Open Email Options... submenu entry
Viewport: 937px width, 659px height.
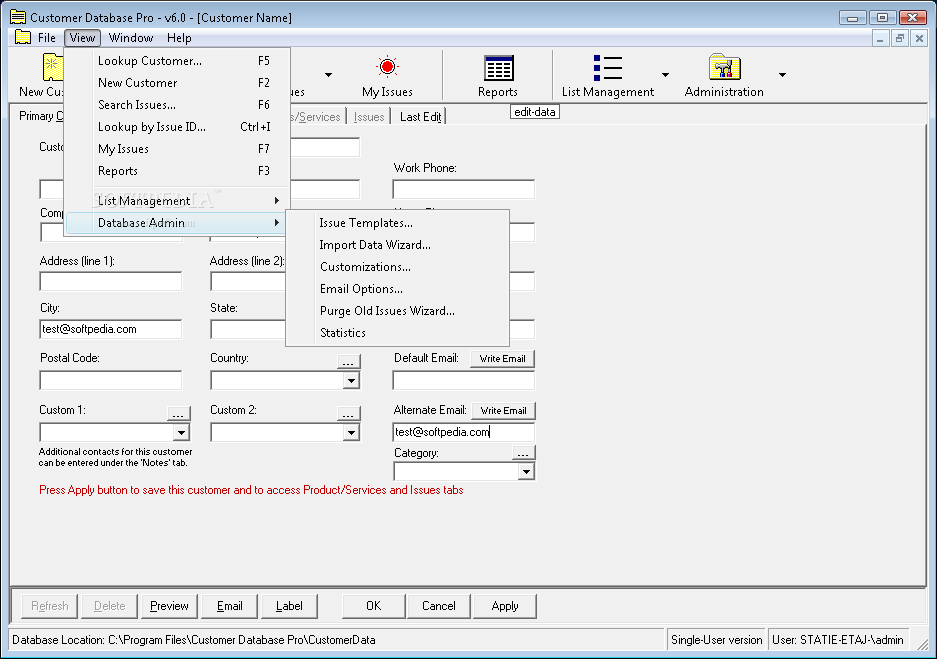[397, 289]
